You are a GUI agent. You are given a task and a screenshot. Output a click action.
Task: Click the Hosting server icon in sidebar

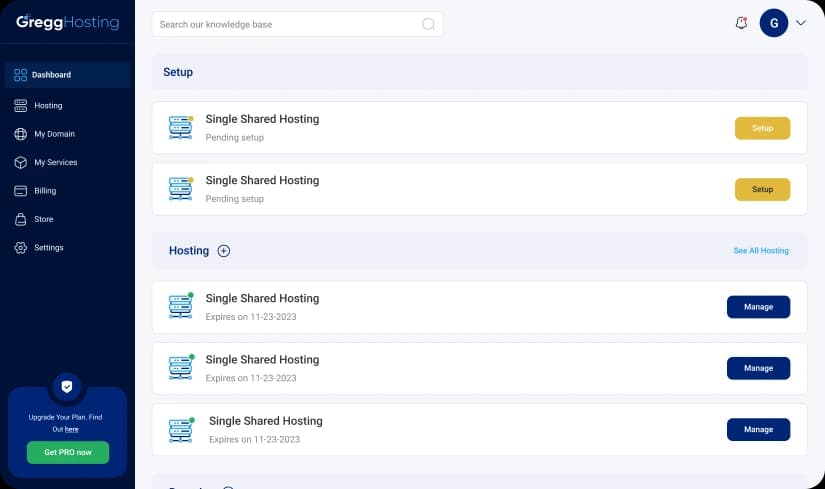21,106
